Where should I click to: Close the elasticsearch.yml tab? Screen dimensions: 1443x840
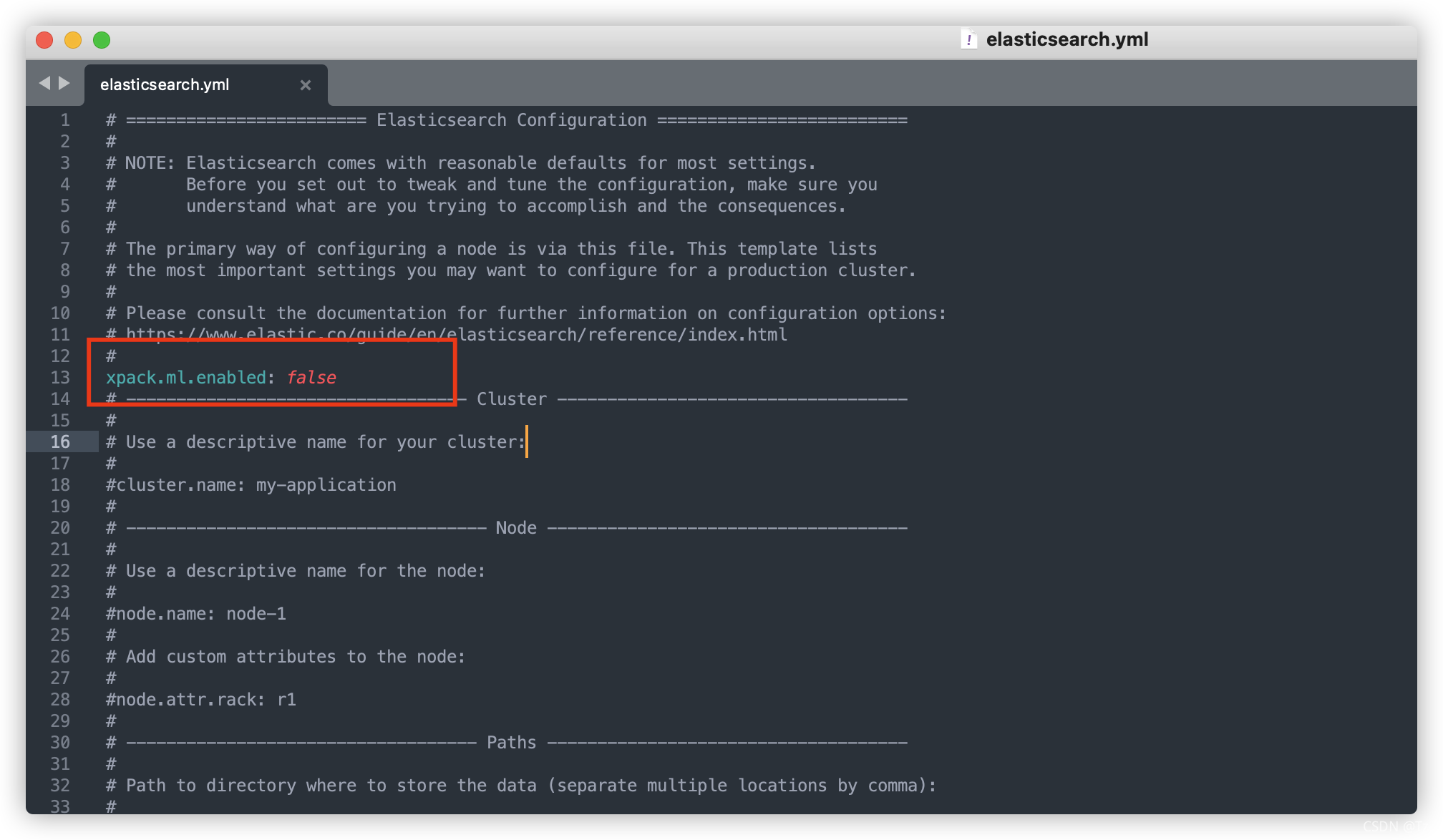pos(306,85)
